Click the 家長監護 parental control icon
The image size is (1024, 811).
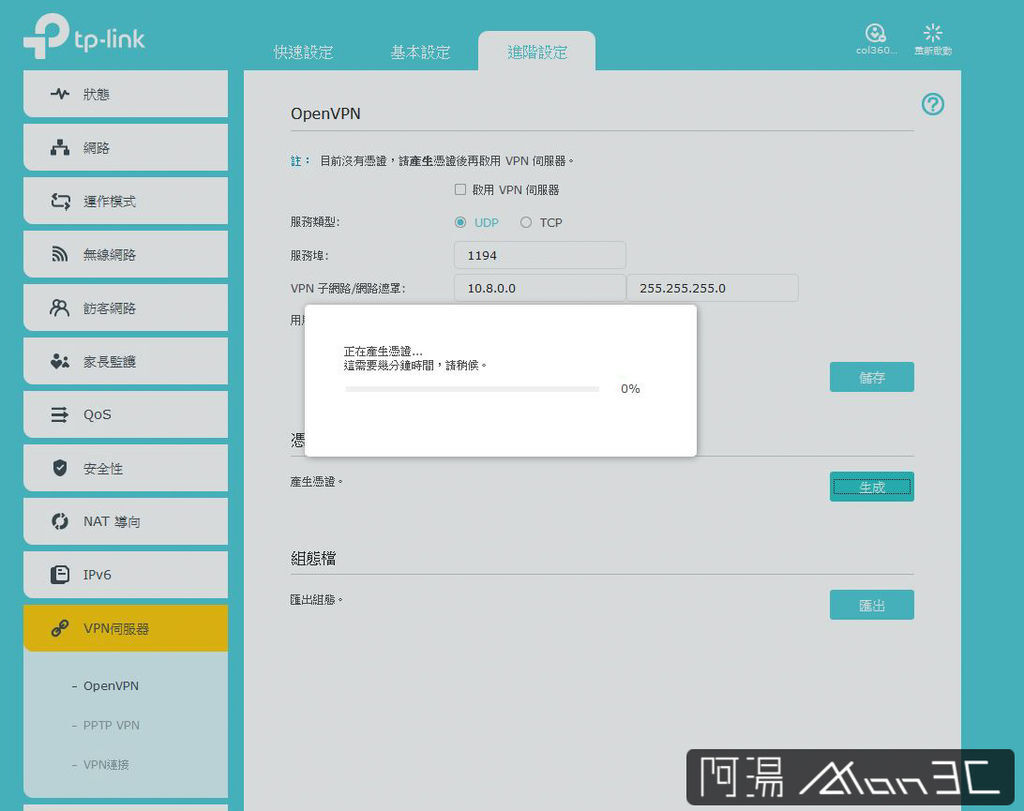point(60,361)
